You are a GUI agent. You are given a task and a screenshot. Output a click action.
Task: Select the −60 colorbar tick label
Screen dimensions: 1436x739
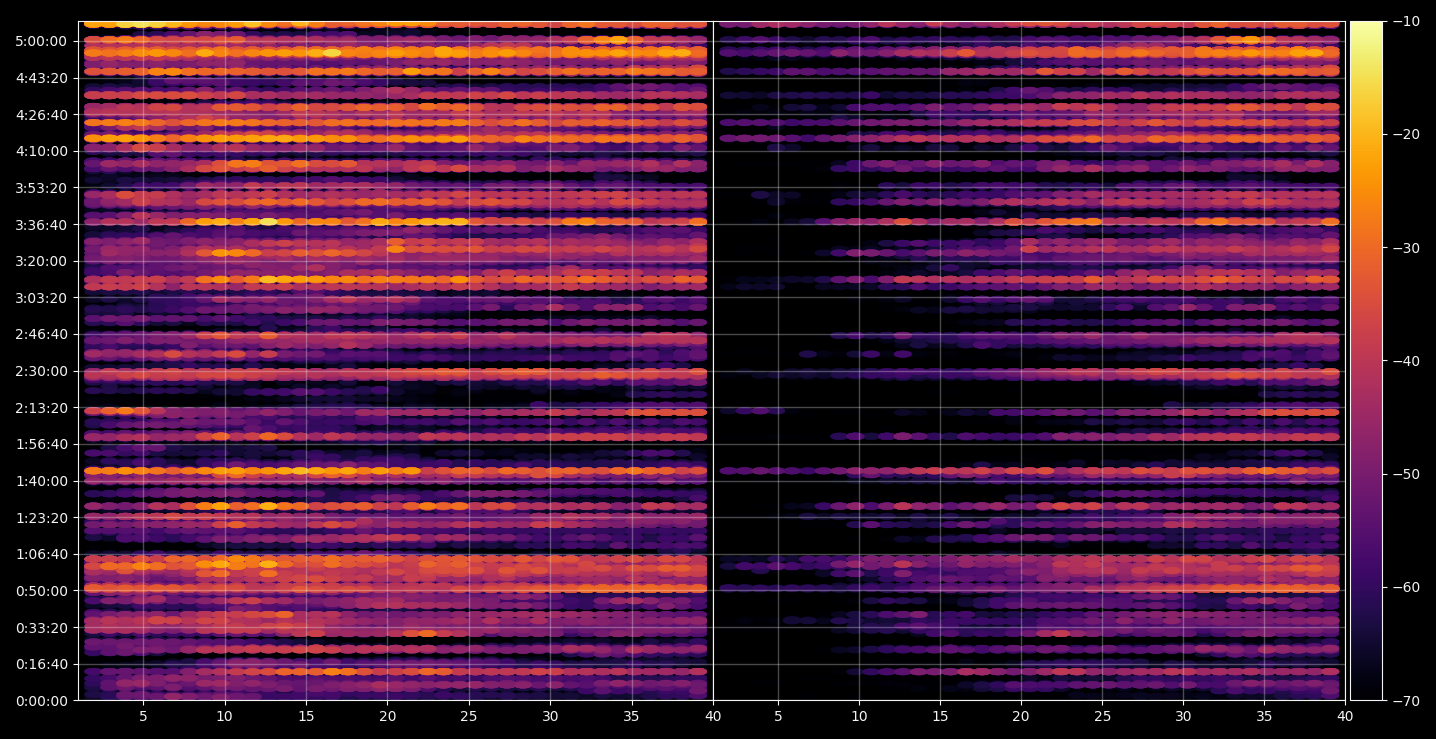pos(1406,587)
